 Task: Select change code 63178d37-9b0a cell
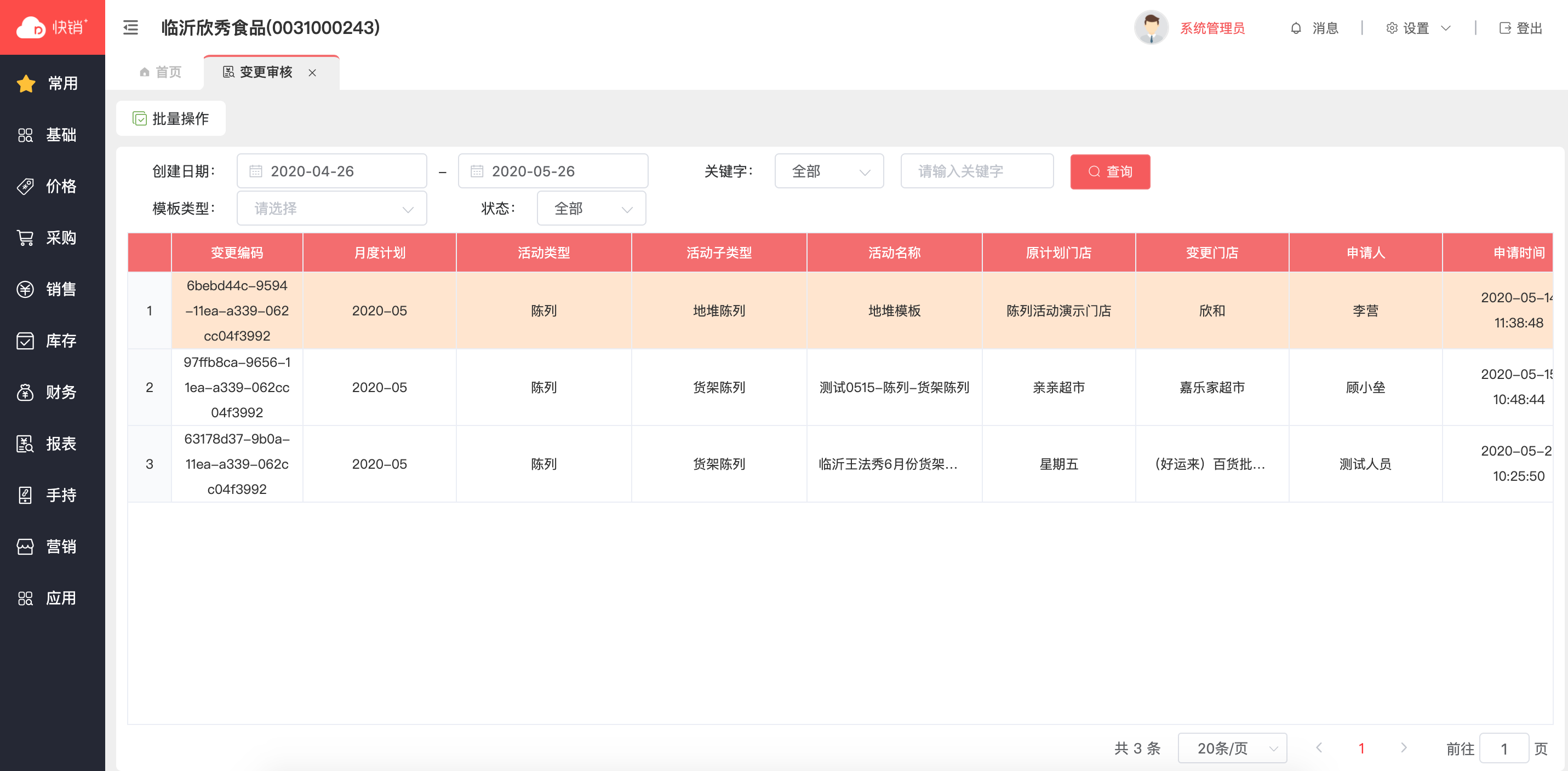point(237,464)
